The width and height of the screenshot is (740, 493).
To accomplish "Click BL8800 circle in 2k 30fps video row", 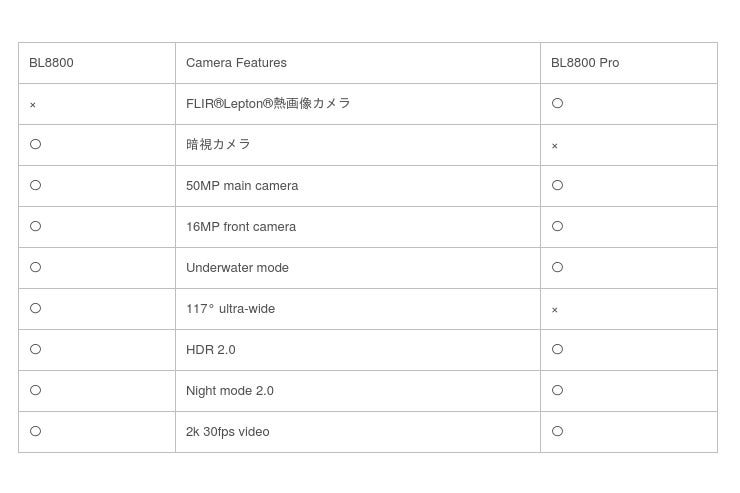I will [x=35, y=431].
